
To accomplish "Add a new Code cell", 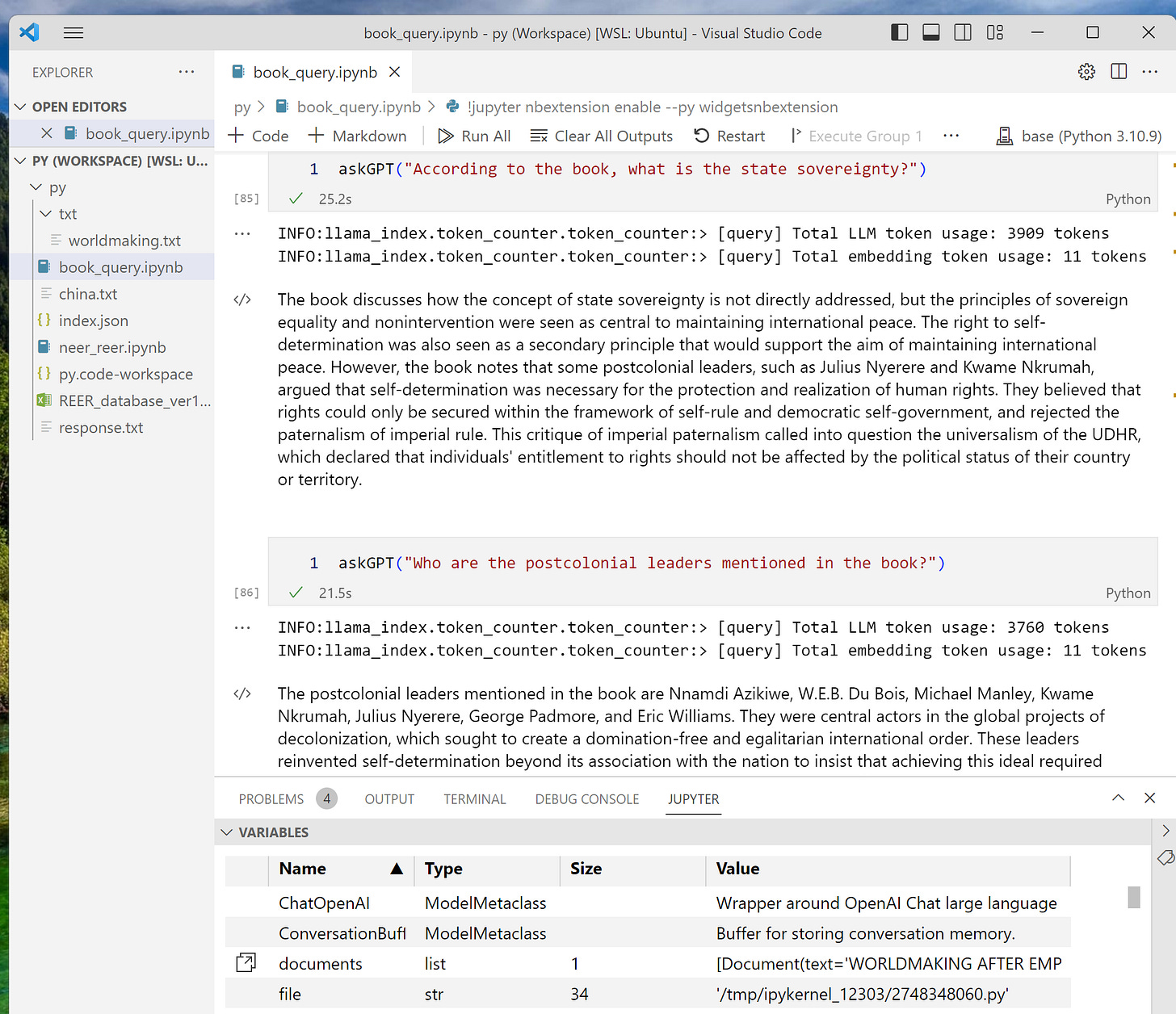I will (x=258, y=136).
